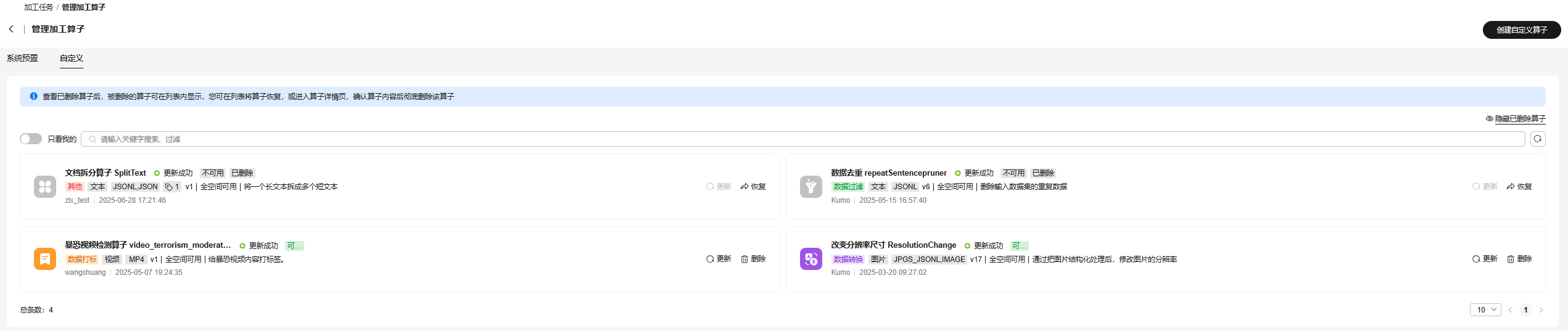This screenshot has height=331, width=1568.
Task: Open the page size dropdown showing 10
Action: (1485, 309)
